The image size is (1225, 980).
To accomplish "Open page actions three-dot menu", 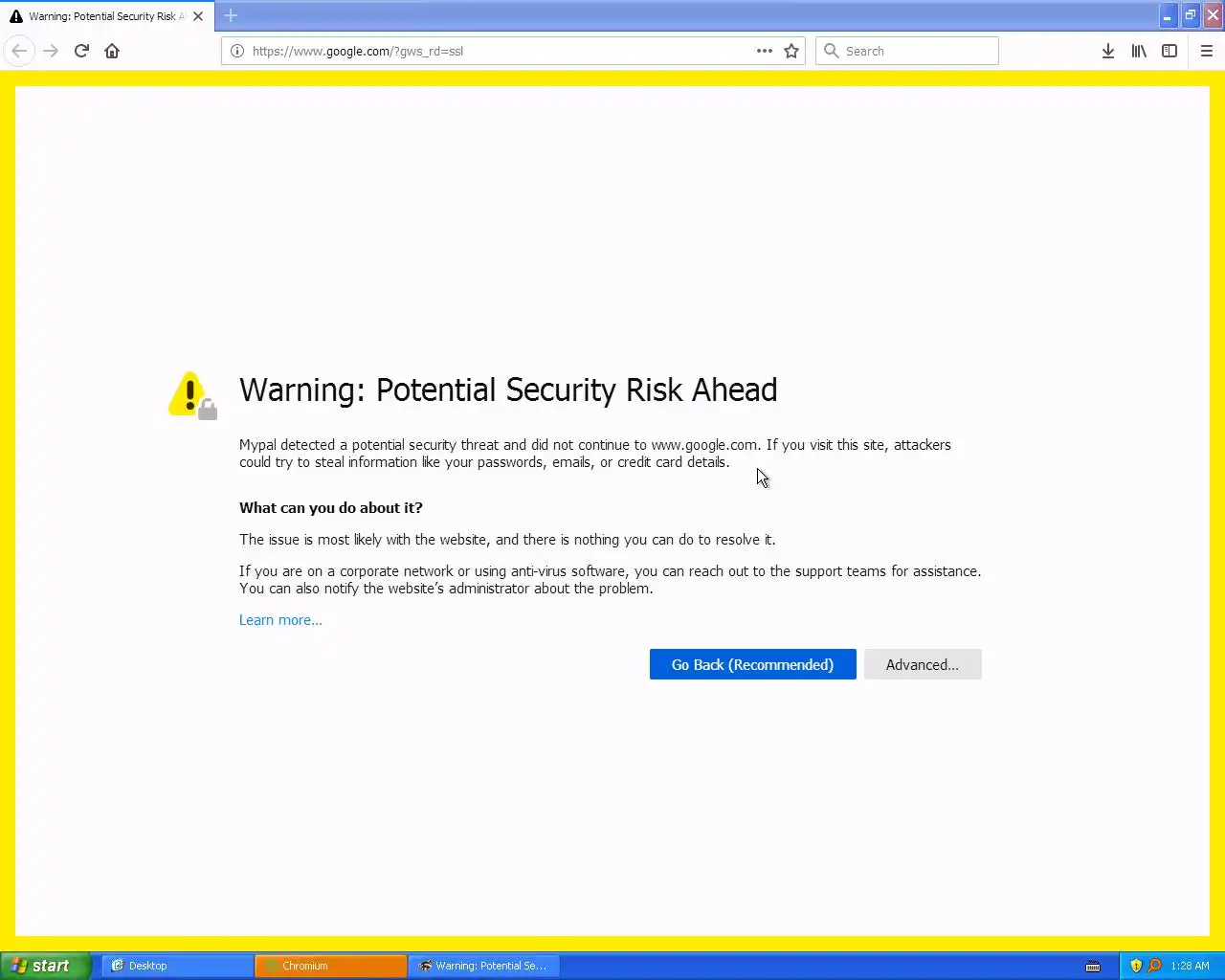I will click(765, 51).
